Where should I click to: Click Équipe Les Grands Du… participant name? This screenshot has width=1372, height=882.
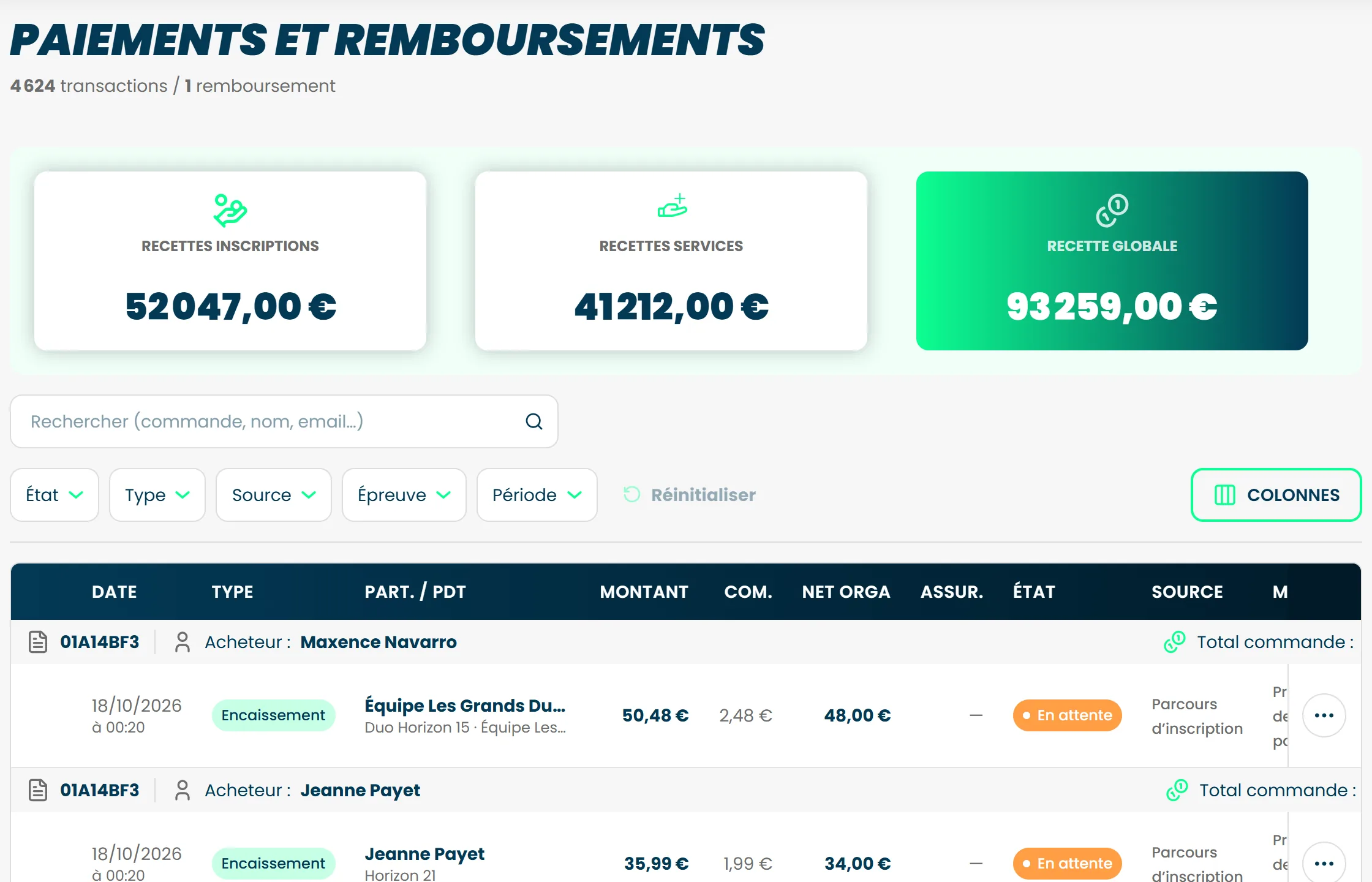(465, 706)
